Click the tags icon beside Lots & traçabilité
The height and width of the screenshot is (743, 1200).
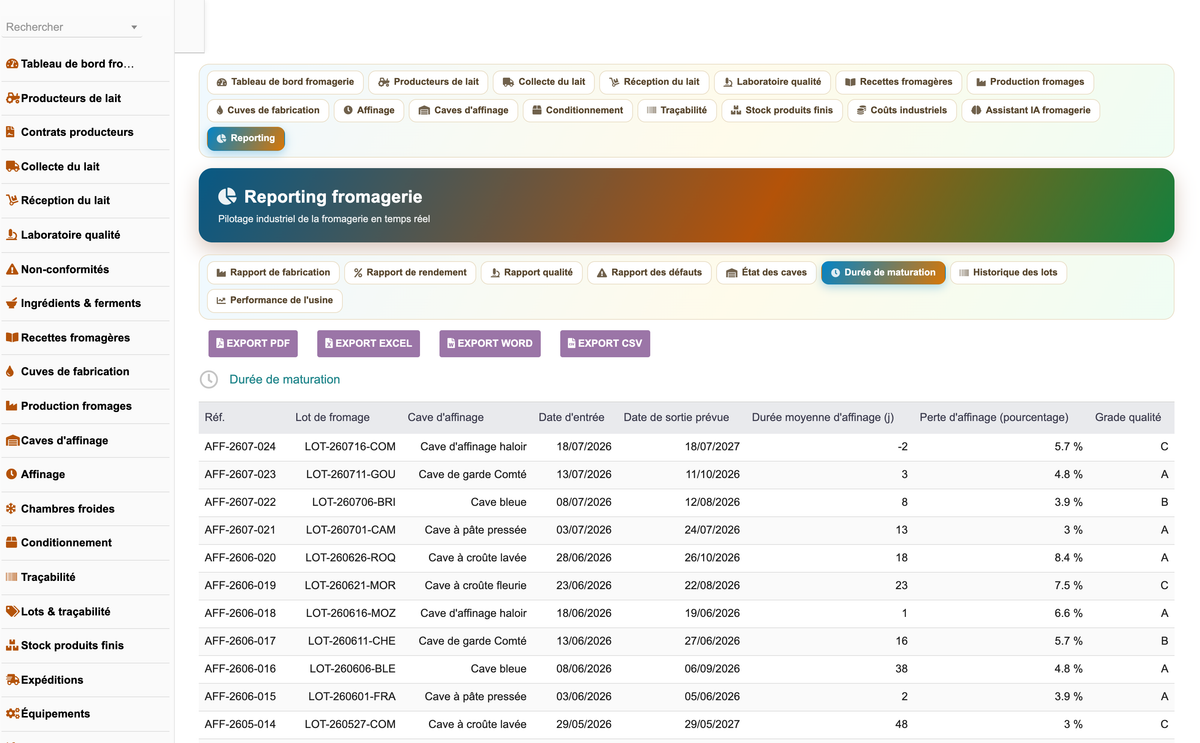(12, 611)
